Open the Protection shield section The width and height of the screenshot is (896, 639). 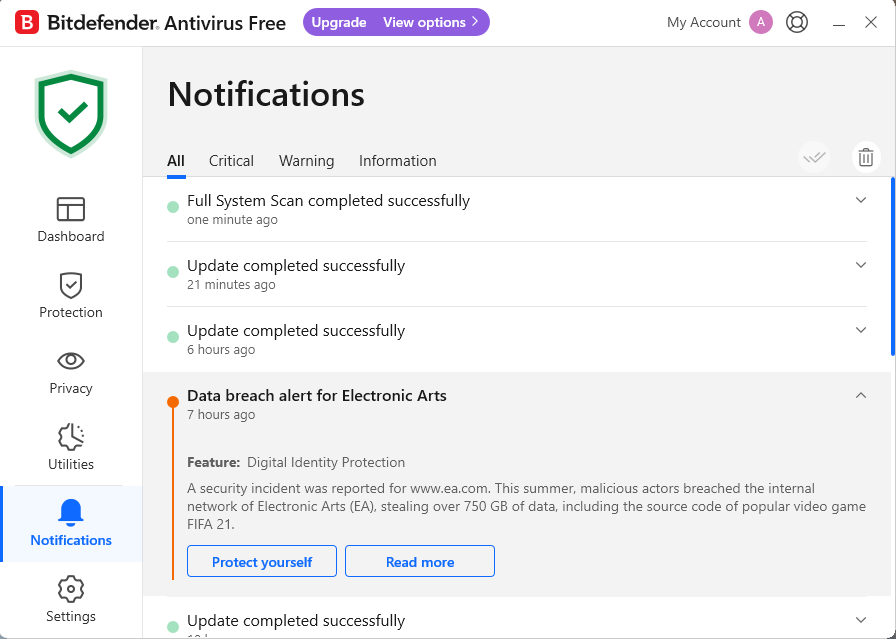tap(71, 295)
